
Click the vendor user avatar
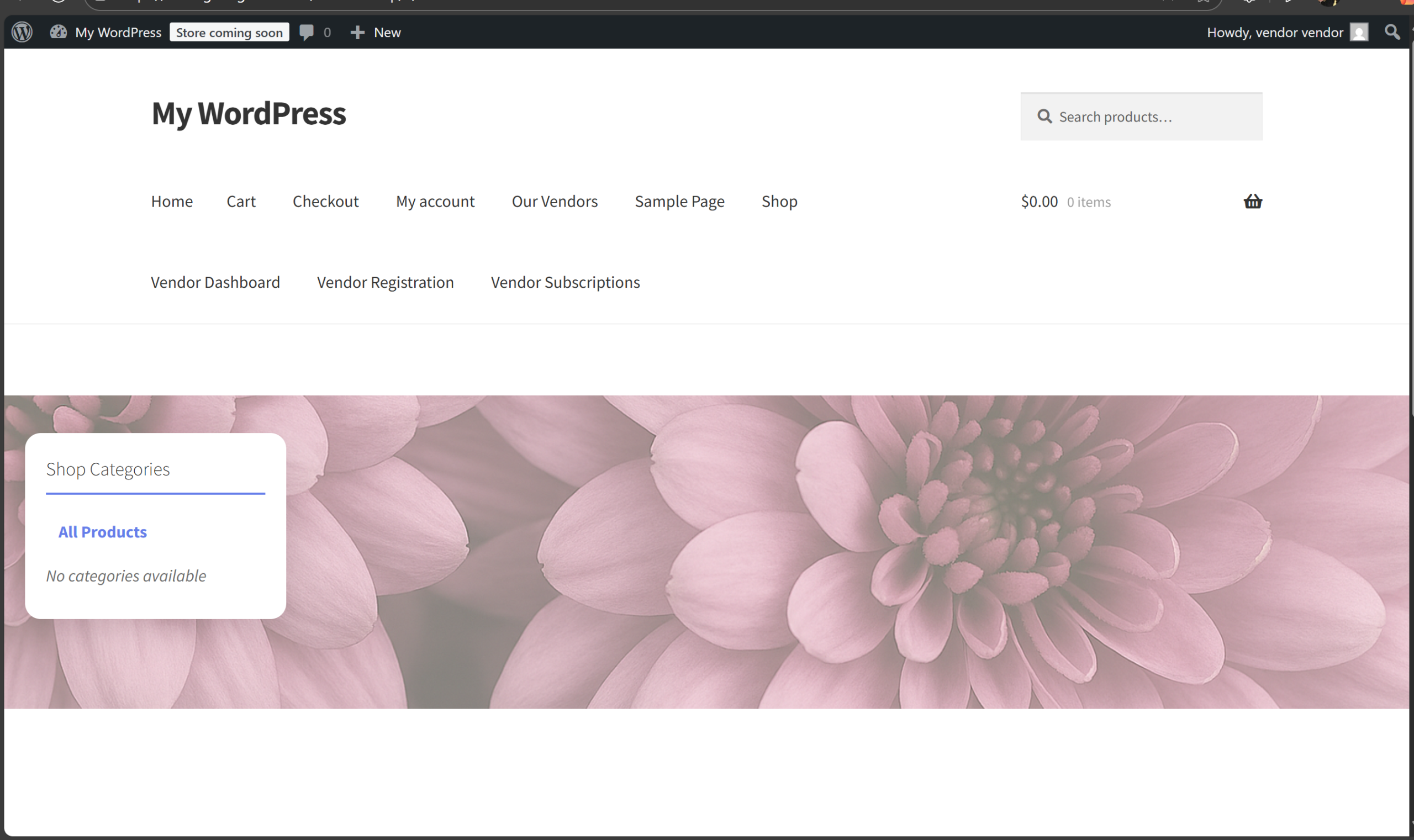(1359, 32)
